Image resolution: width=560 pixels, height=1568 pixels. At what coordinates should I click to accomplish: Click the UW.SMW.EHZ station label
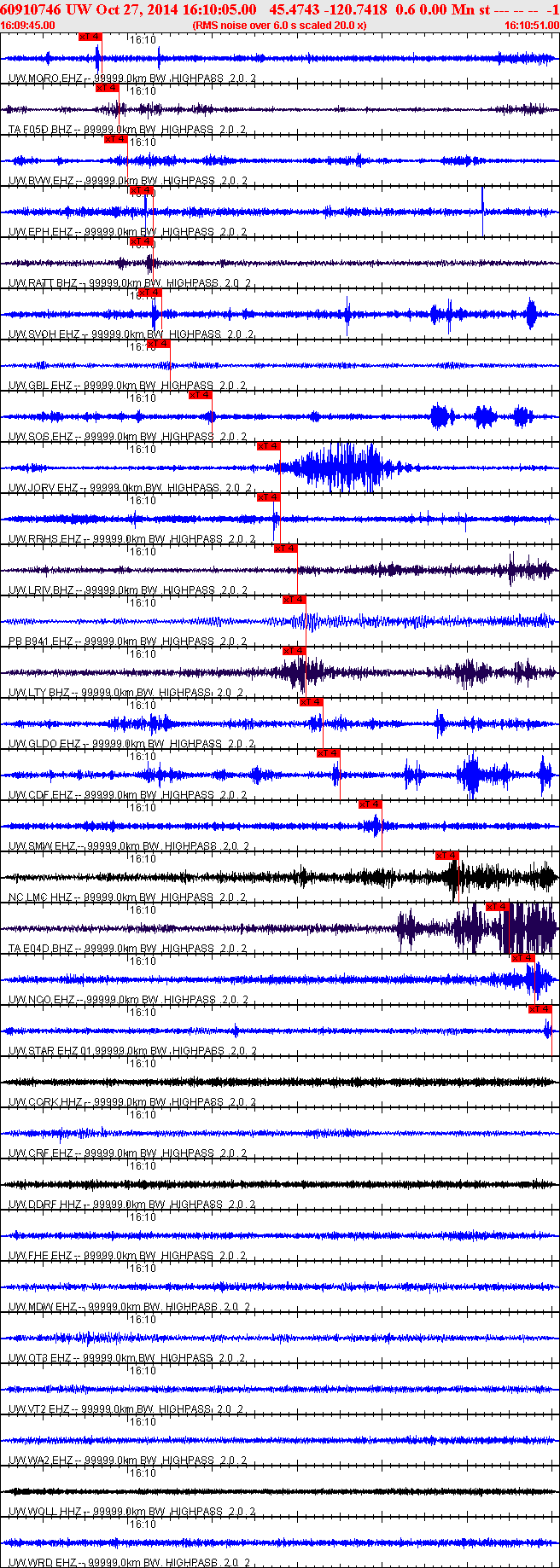point(130,846)
